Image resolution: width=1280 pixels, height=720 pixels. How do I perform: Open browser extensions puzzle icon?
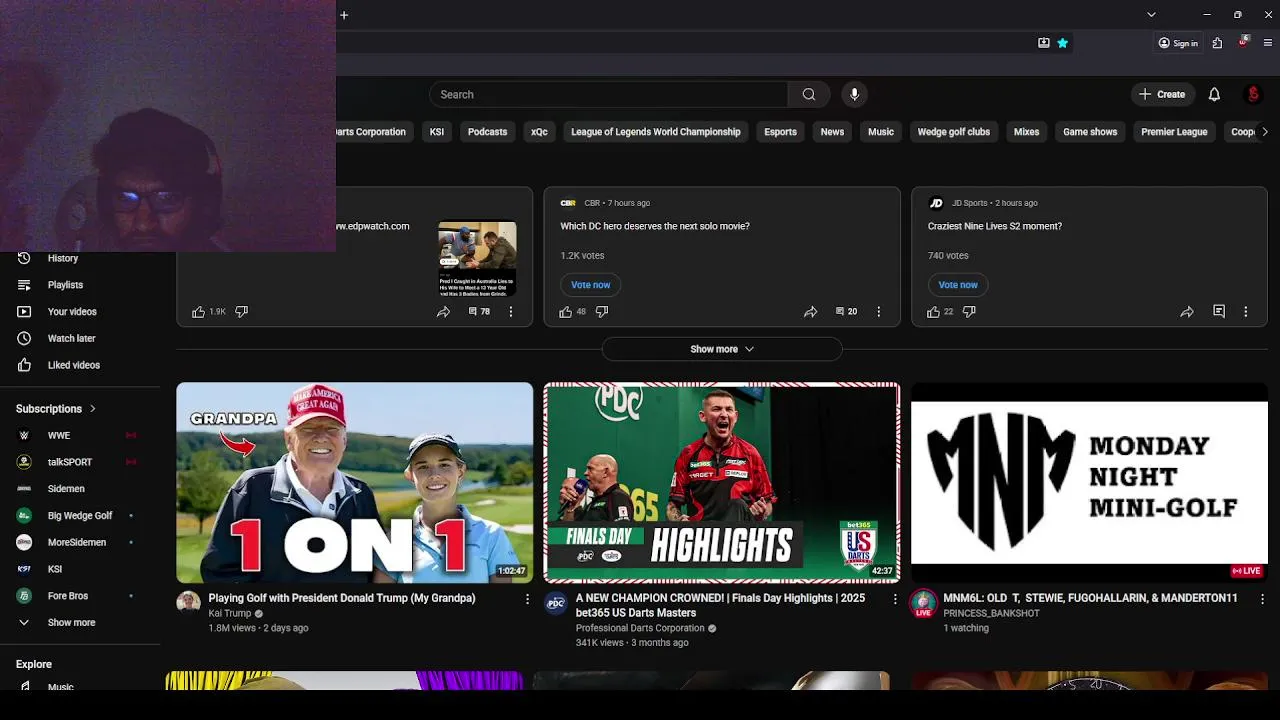pos(1217,43)
